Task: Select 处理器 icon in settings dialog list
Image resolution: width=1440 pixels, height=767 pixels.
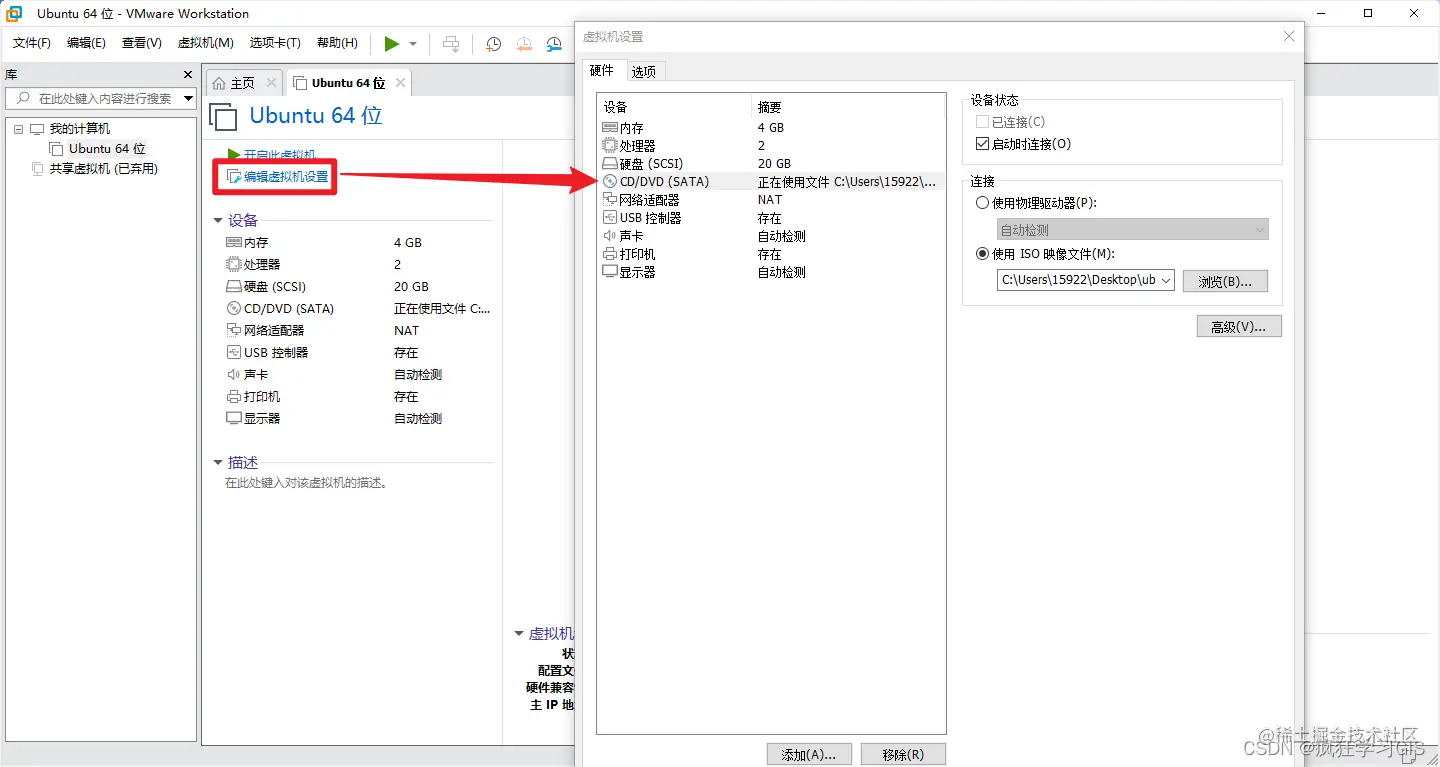Action: pyautogui.click(x=610, y=146)
